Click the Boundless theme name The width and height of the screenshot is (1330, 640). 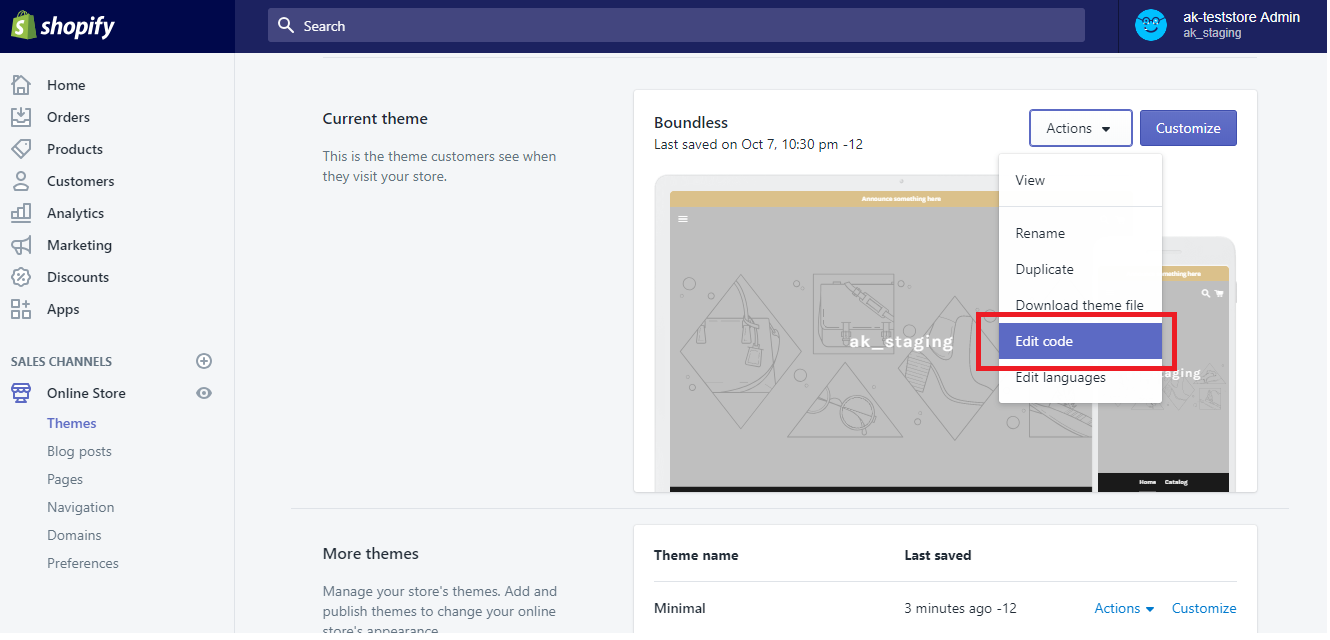point(691,122)
